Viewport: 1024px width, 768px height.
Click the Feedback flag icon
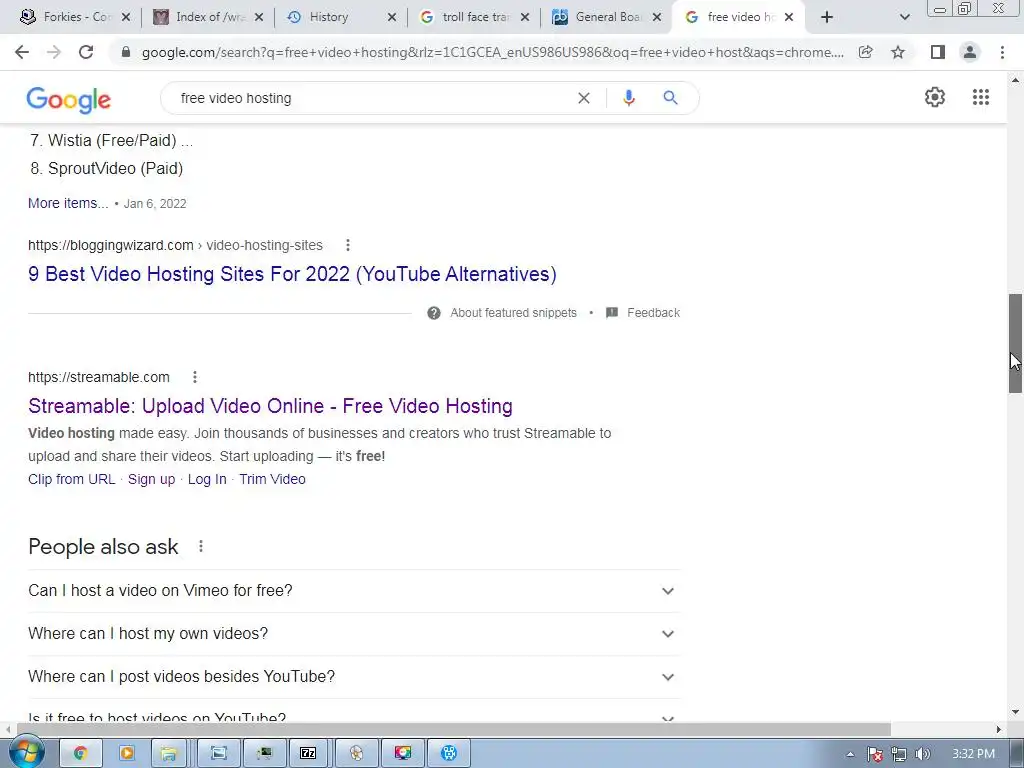612,313
